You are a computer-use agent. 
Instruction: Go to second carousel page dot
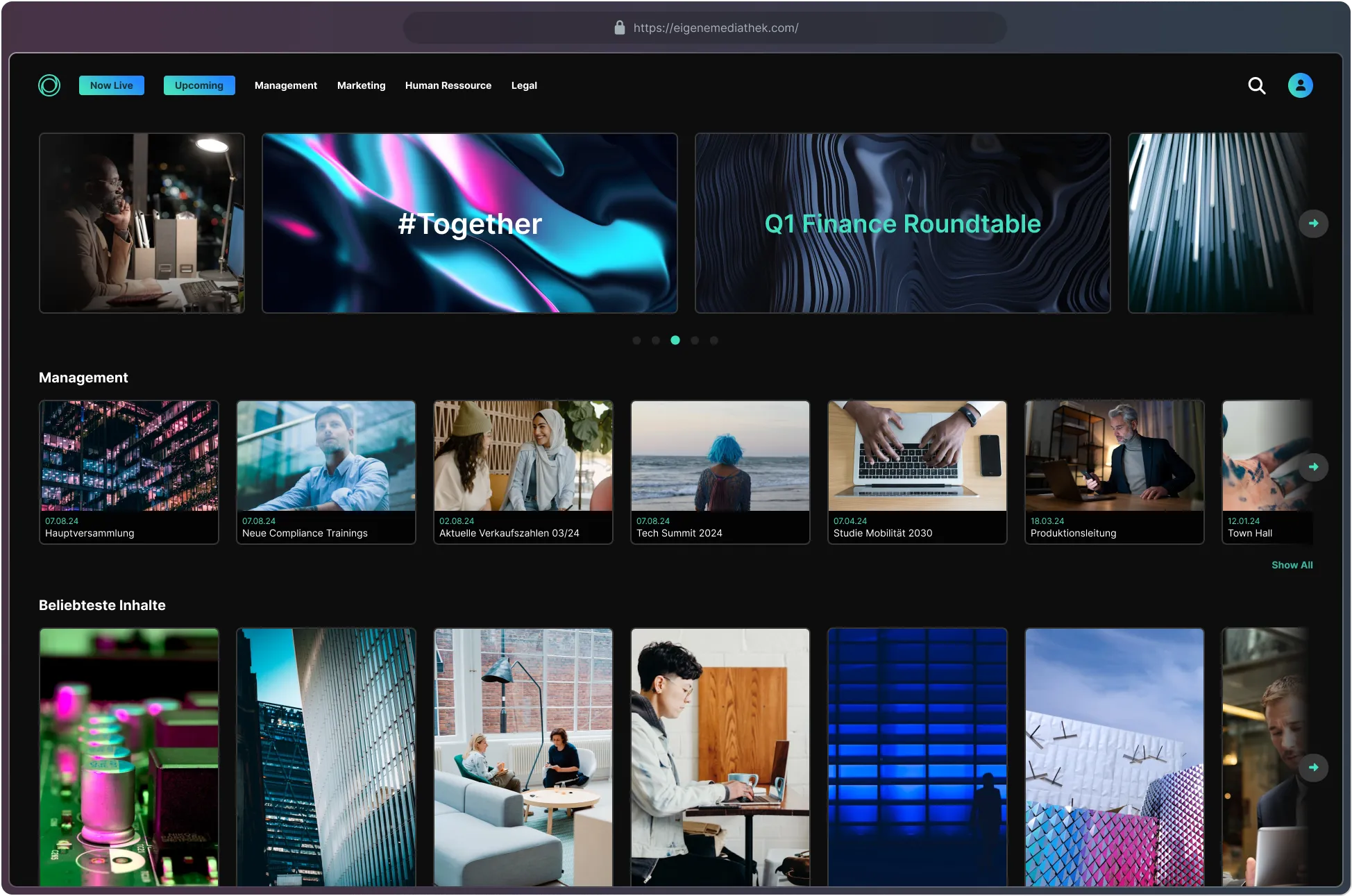point(656,340)
